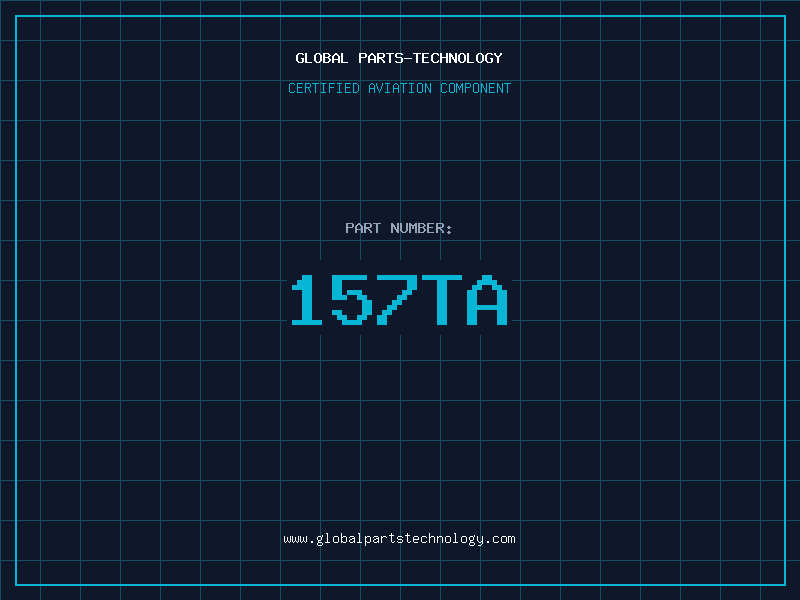Click the GLOBAL PARTS-TECHNOLOGY heading
800x600 pixels.
(399, 58)
